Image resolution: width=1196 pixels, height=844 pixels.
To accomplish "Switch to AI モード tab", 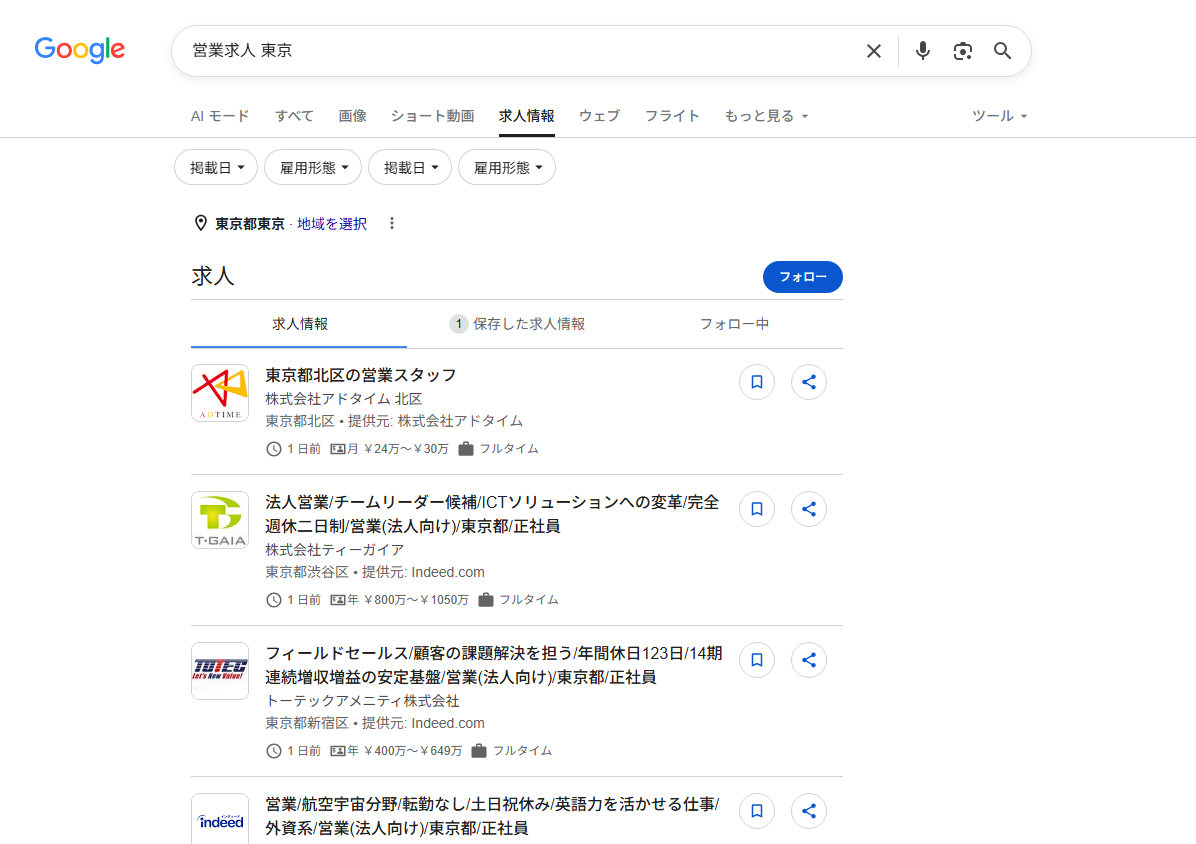I will 220,116.
